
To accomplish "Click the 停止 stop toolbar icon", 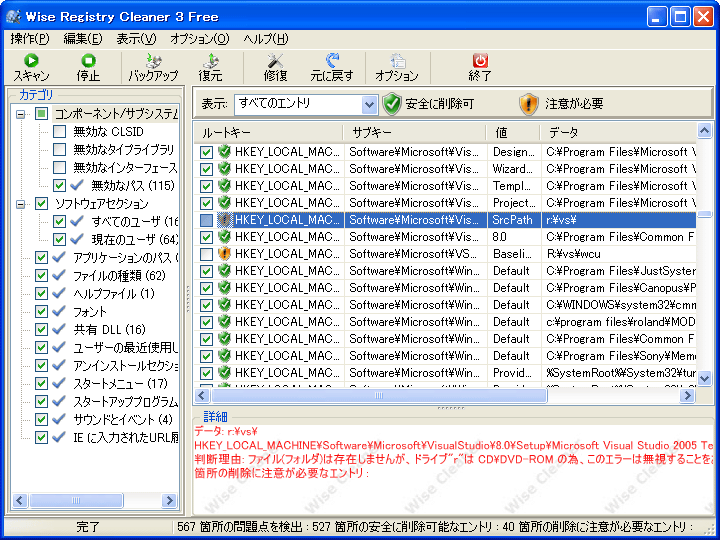I will pos(88,61).
